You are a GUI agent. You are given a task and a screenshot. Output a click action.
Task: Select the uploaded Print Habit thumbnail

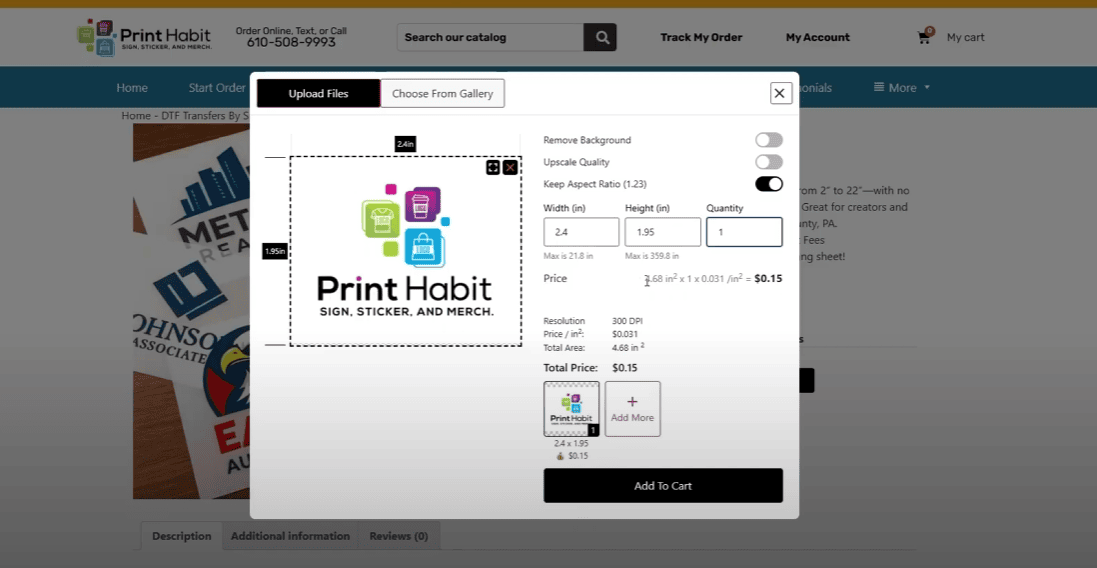[571, 408]
